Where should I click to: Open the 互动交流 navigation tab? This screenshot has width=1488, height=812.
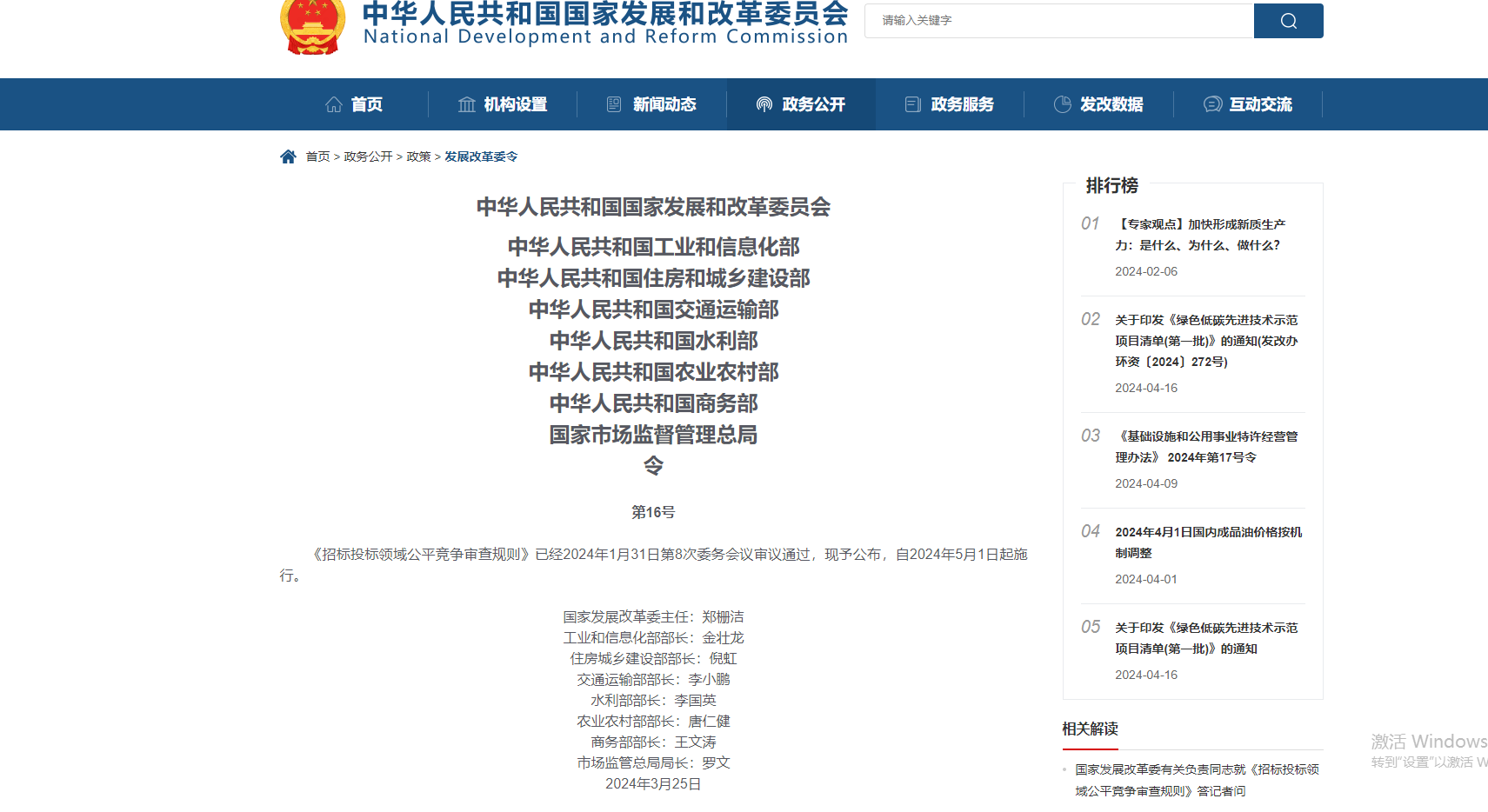pos(1248,104)
